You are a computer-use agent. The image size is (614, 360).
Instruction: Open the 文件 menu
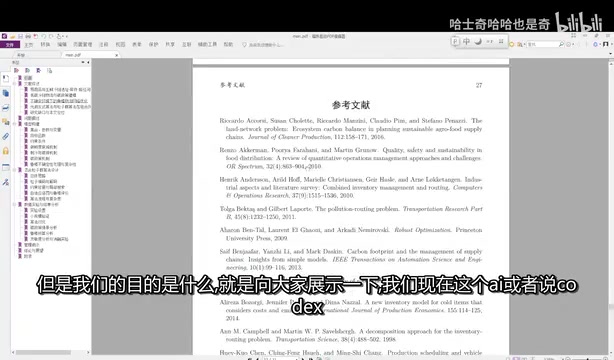9,45
